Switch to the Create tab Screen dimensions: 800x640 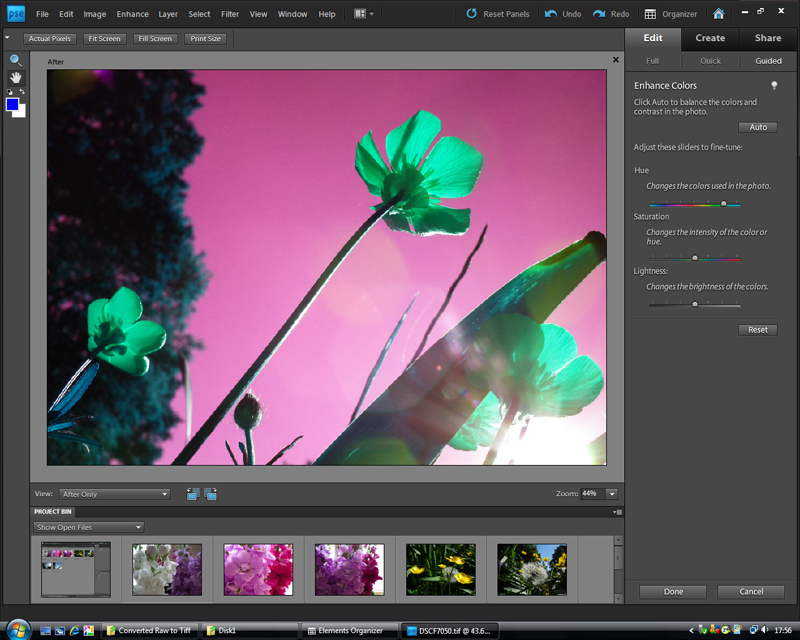point(710,38)
